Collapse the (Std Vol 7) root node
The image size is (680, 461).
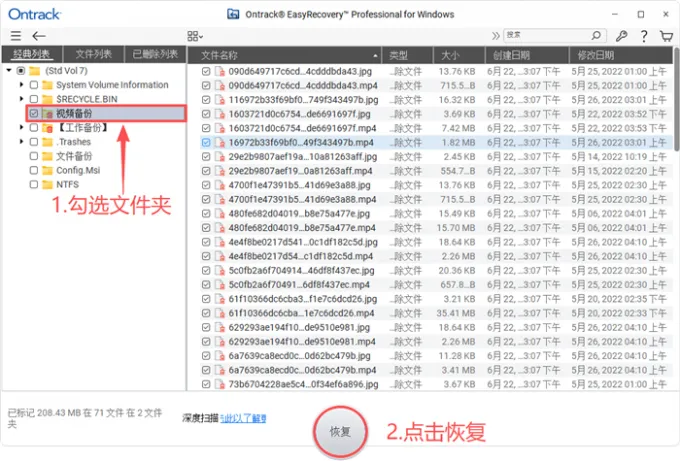[9, 70]
